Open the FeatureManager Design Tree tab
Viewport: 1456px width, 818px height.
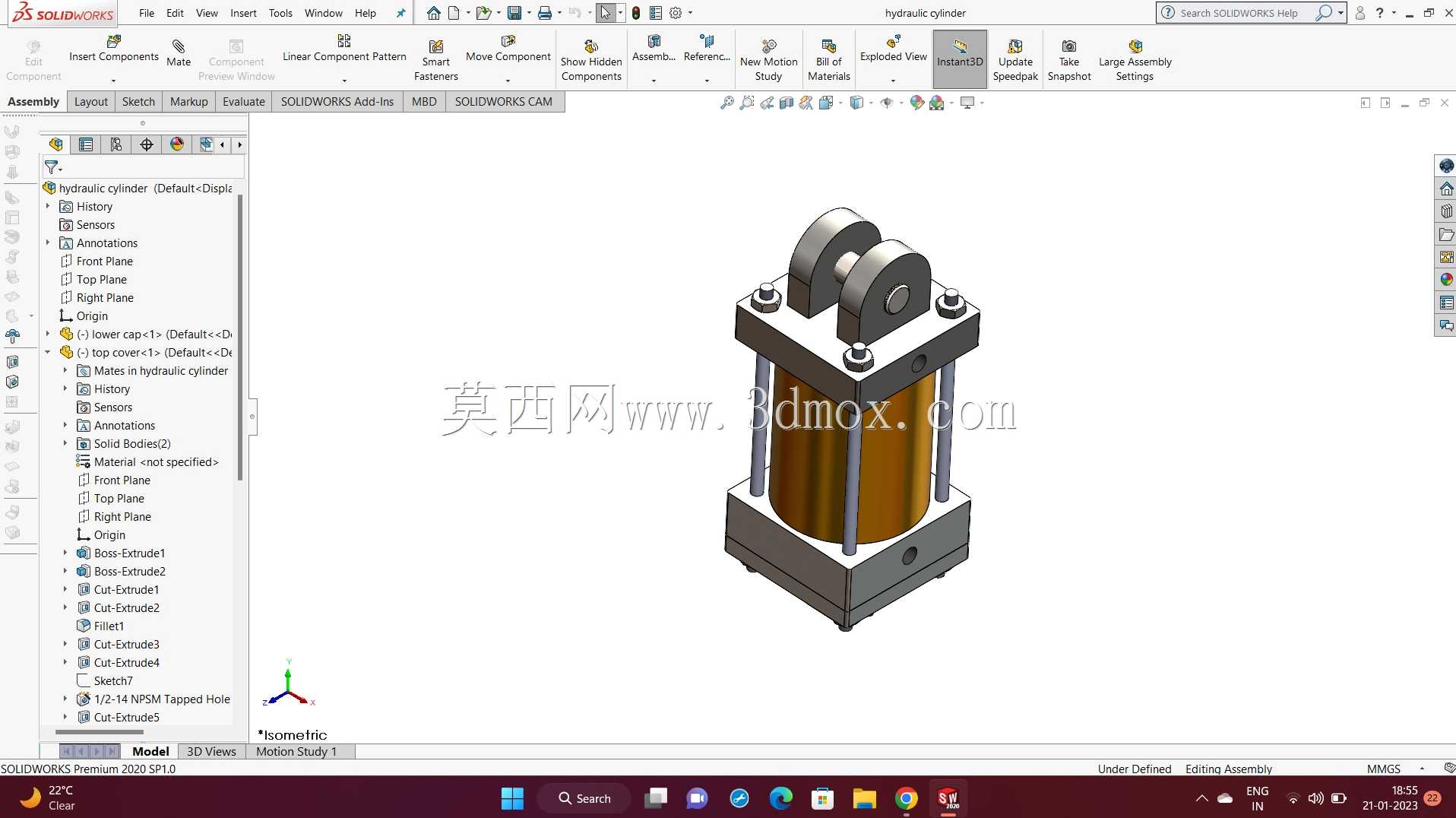56,144
